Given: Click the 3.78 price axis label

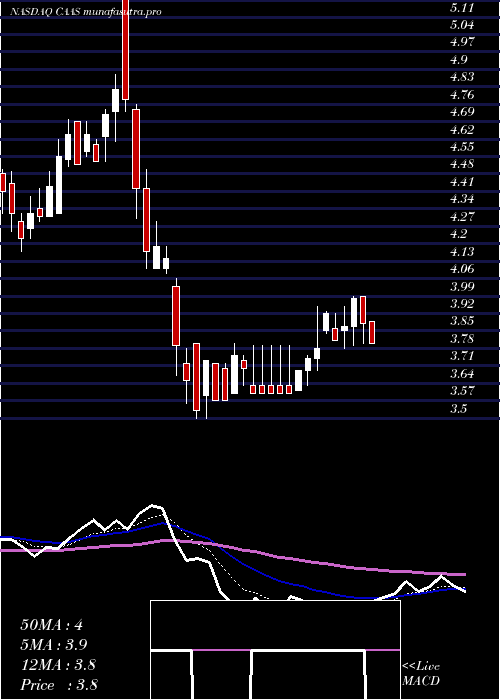Looking at the screenshot, I should click(x=462, y=340).
